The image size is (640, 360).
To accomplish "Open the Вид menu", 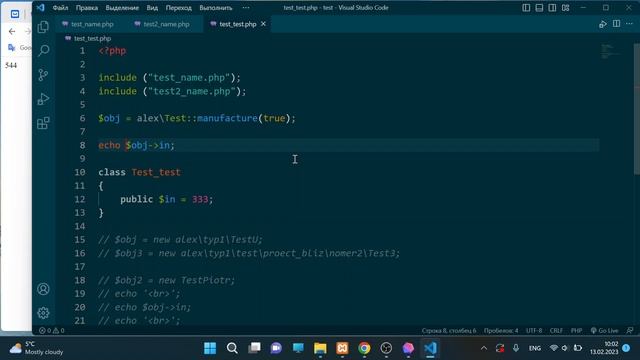I will click(x=152, y=8).
